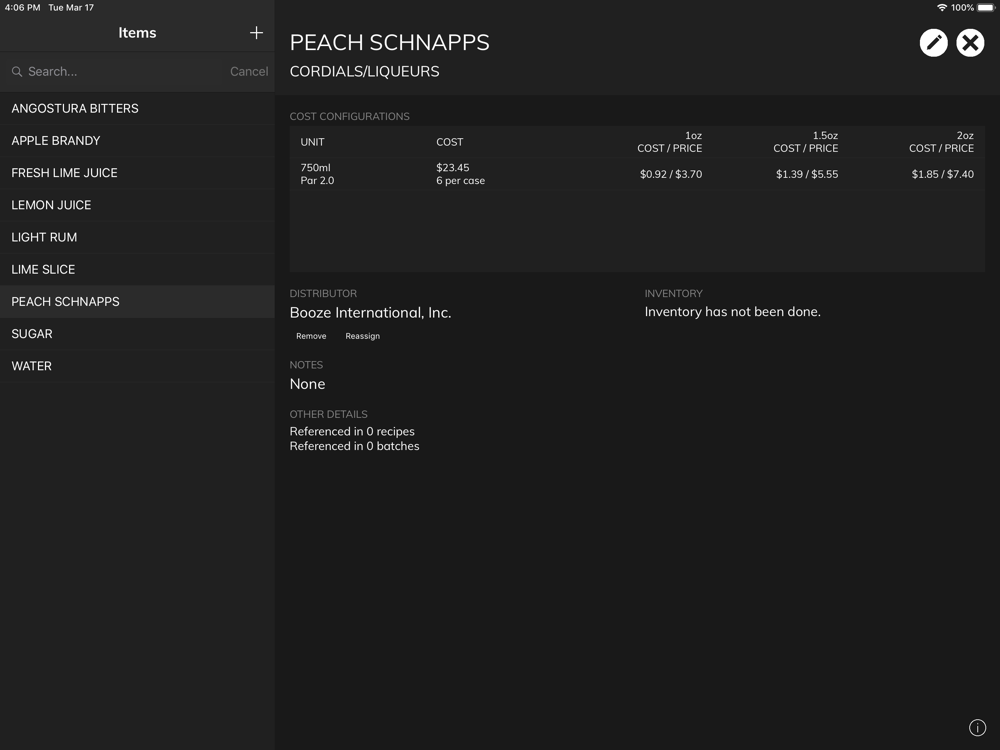Cancel the item search
1000x750 pixels.
click(249, 71)
